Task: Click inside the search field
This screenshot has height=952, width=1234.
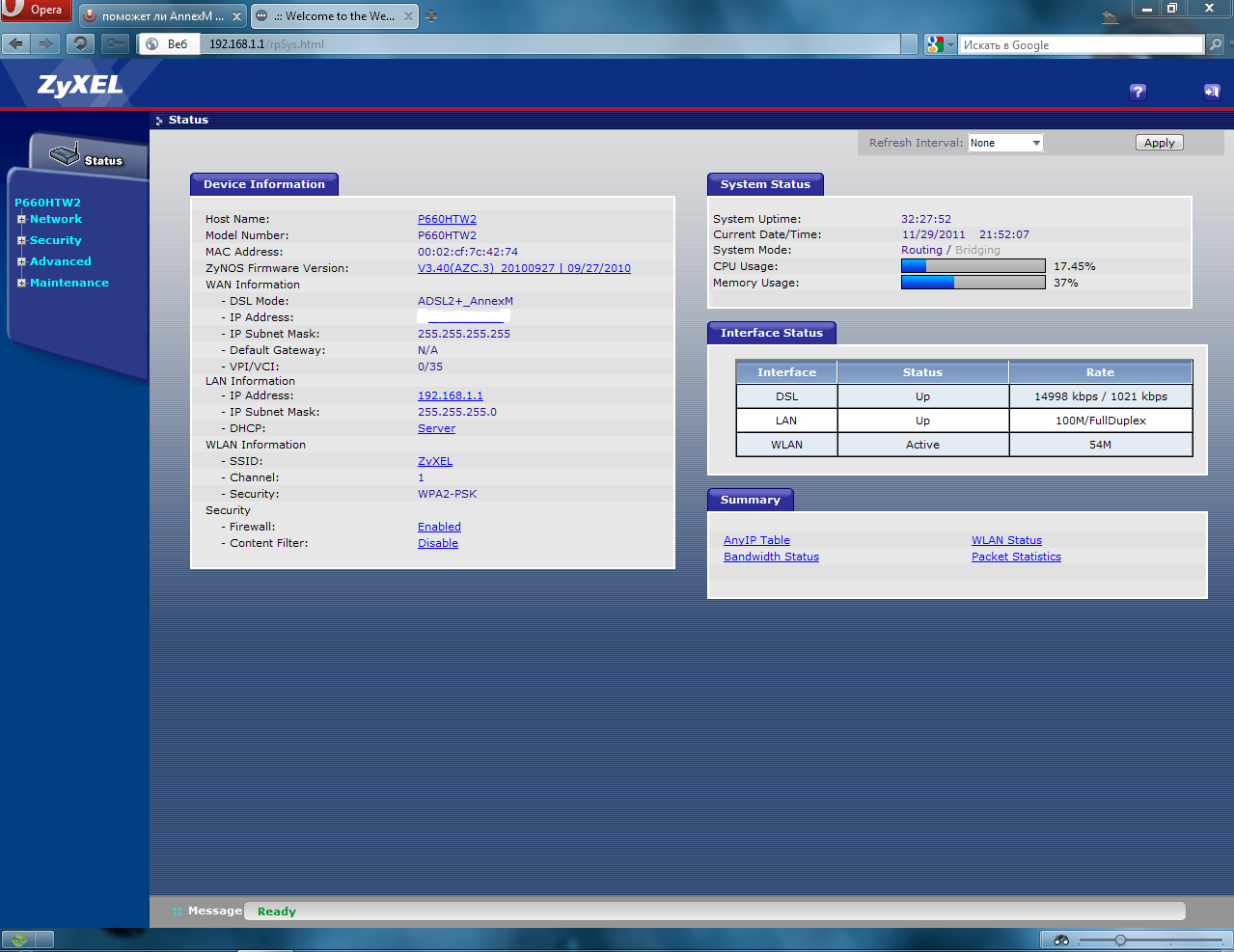Action: (x=1071, y=43)
